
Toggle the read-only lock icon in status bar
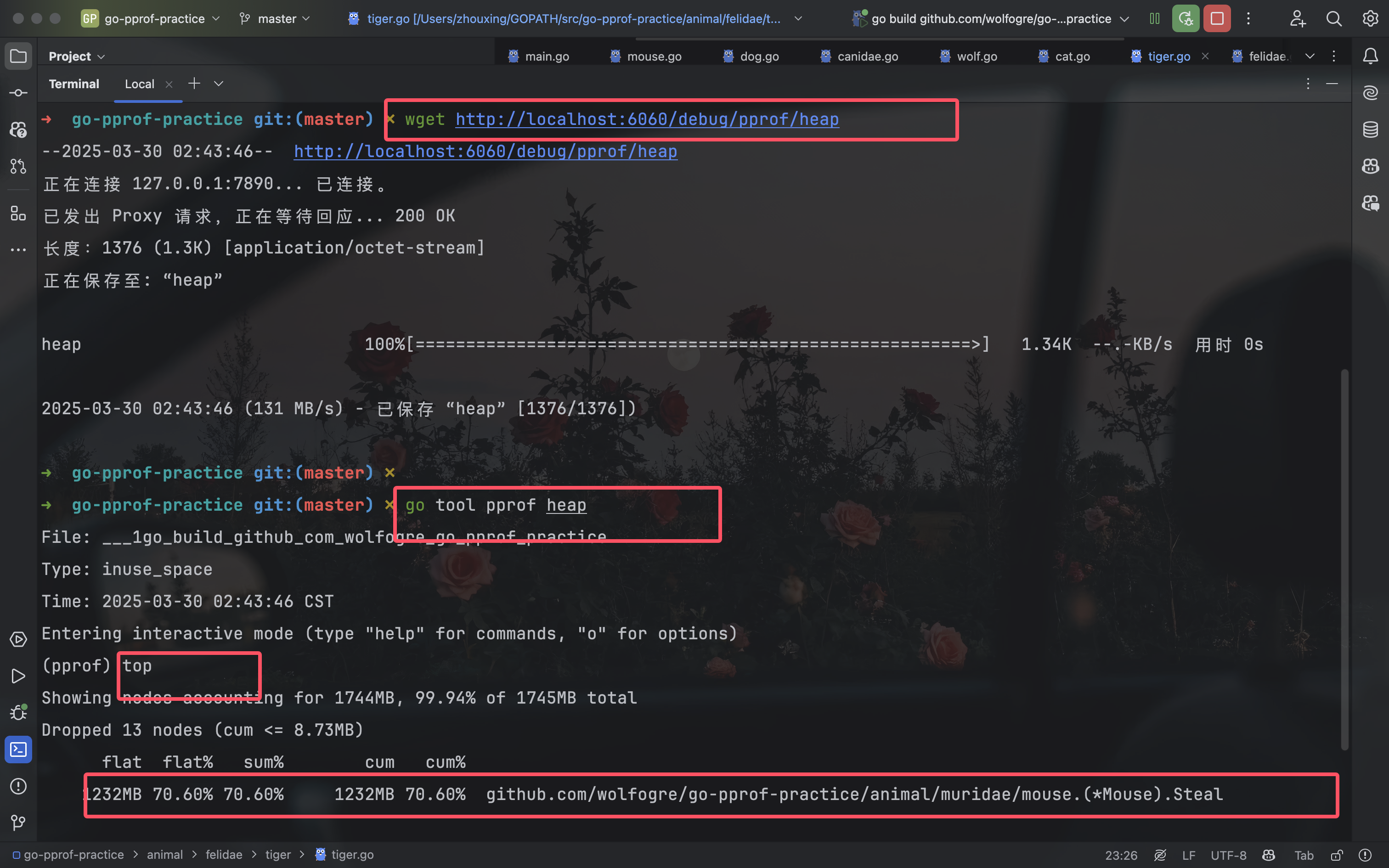[1336, 855]
